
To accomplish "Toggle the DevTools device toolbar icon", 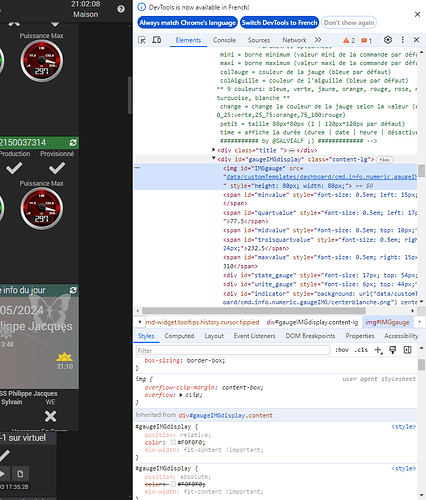I will click(x=156, y=40).
